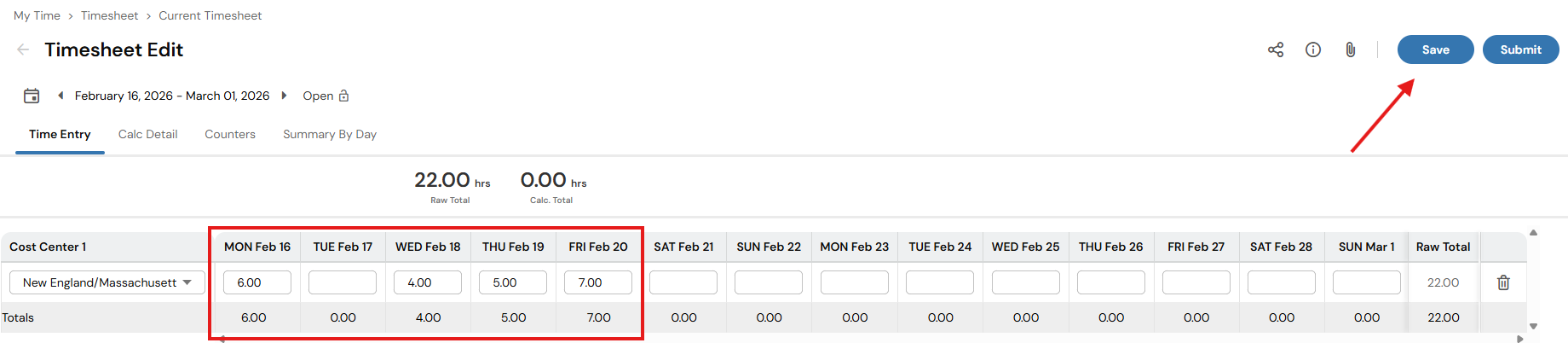Open the Counters tab

(x=230, y=134)
